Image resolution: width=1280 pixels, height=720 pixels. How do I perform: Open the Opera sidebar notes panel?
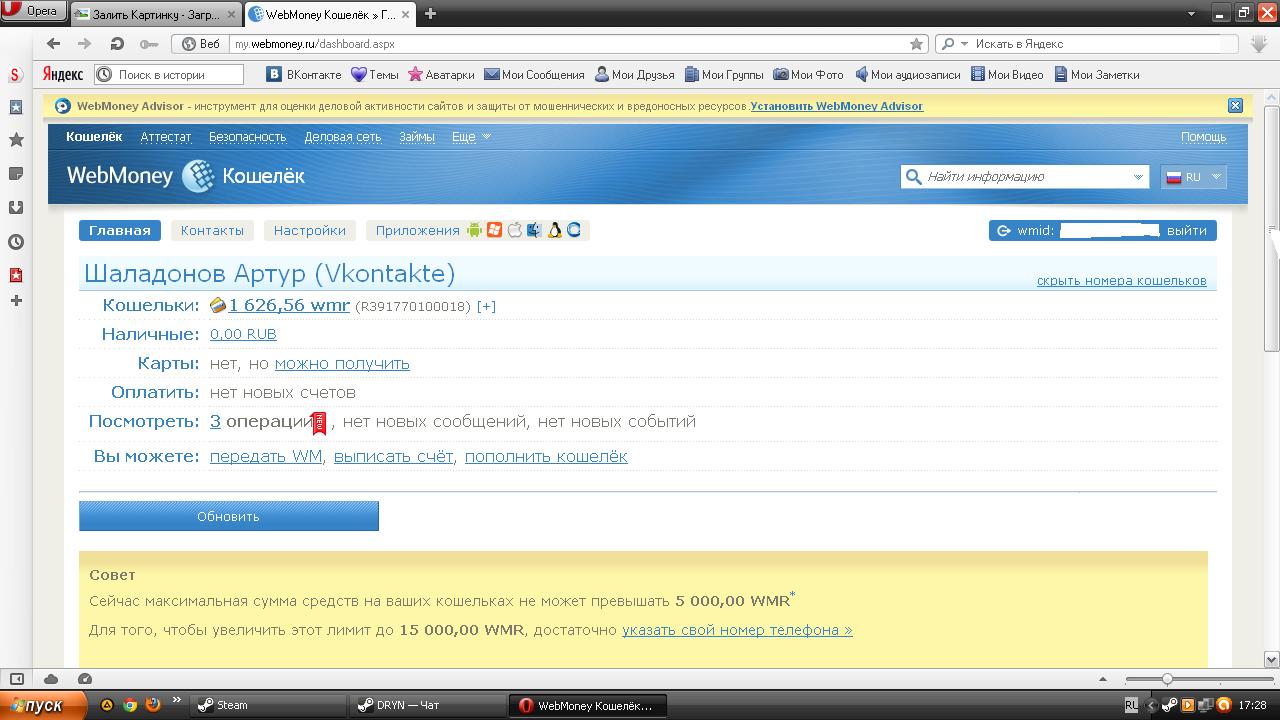point(16,174)
